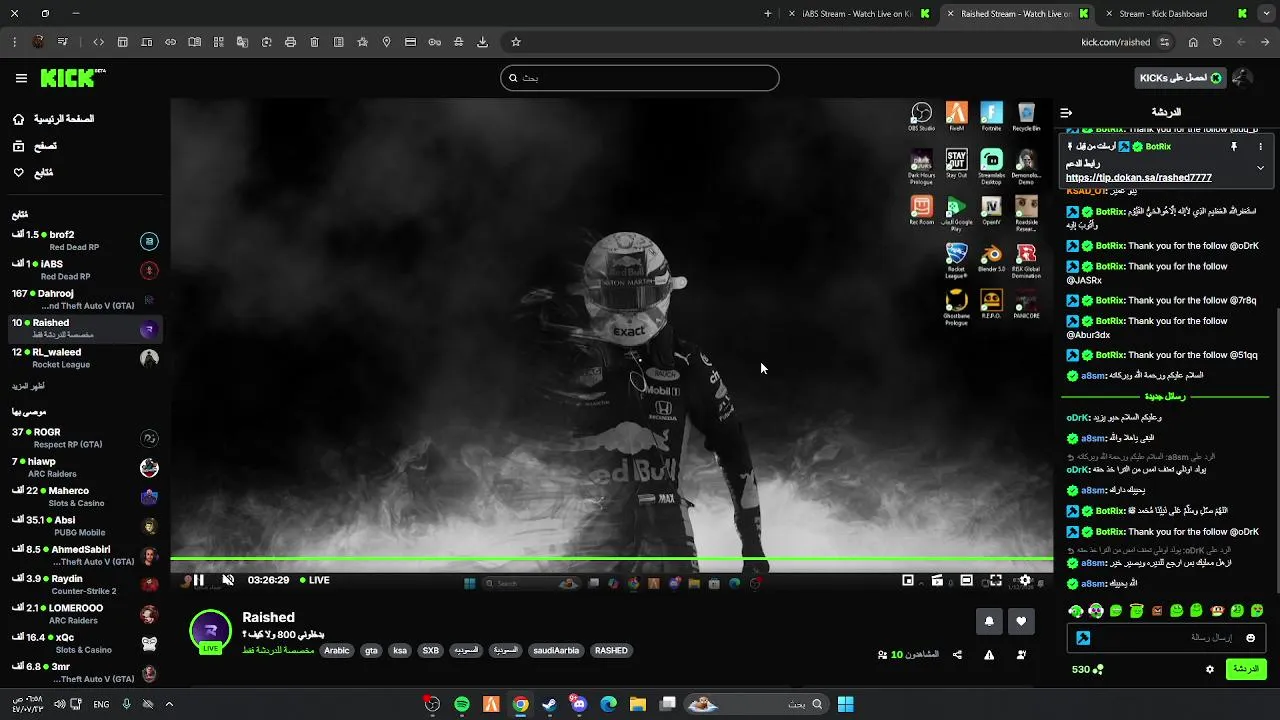Open pinned message options menu
Screen dimensions: 1280x720
(x=1260, y=147)
